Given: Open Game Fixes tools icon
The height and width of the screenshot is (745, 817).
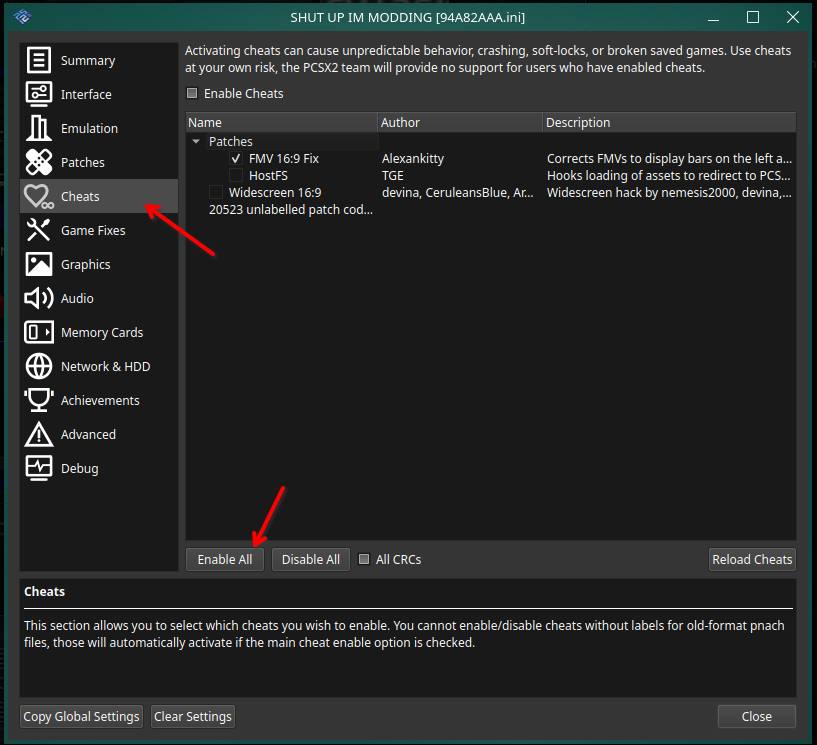Looking at the screenshot, I should (39, 230).
